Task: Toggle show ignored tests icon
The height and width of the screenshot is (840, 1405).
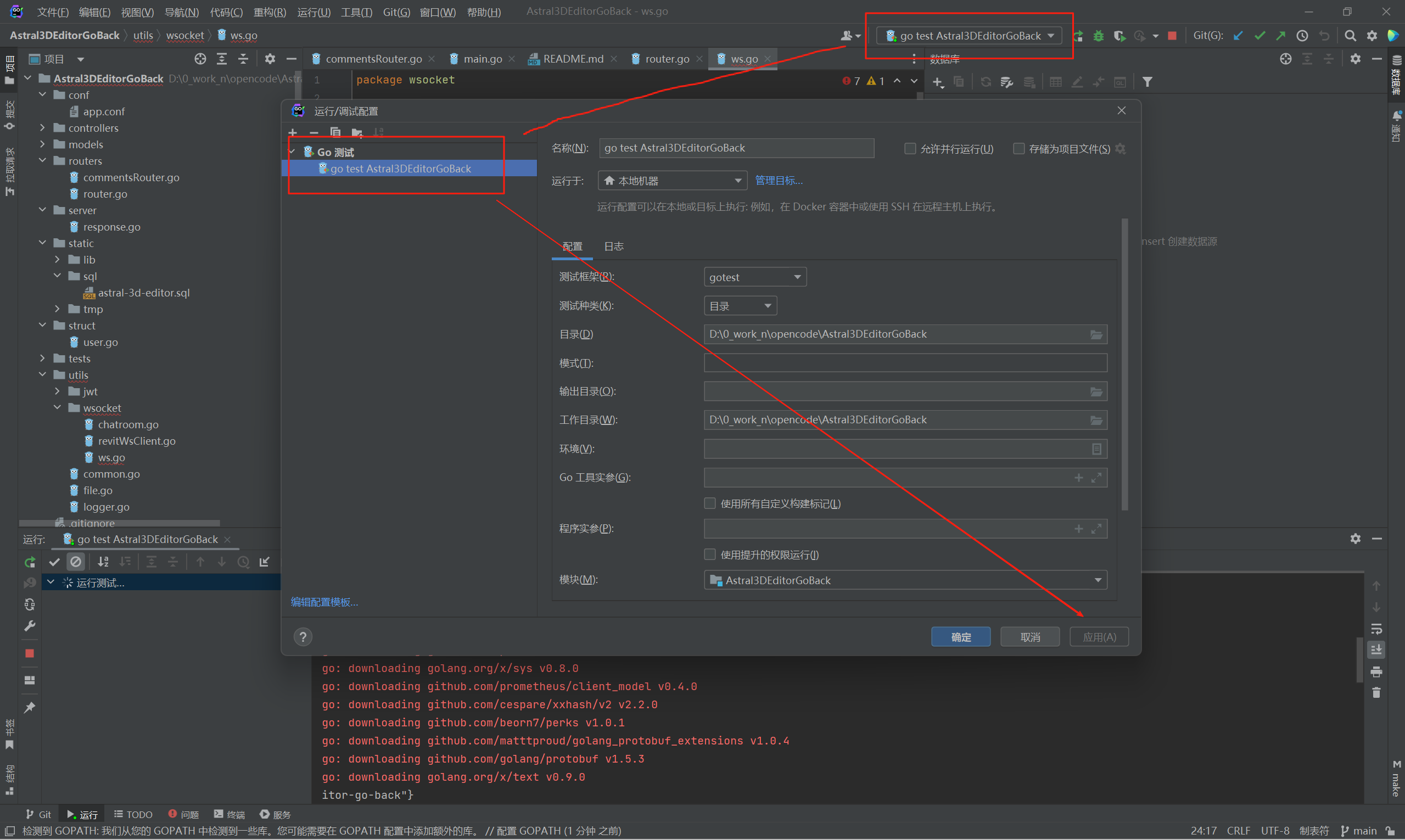Action: [76, 562]
